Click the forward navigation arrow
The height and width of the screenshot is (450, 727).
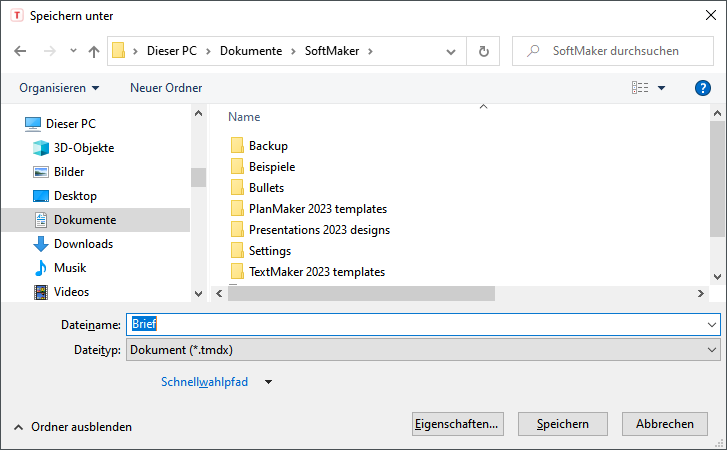click(50, 51)
